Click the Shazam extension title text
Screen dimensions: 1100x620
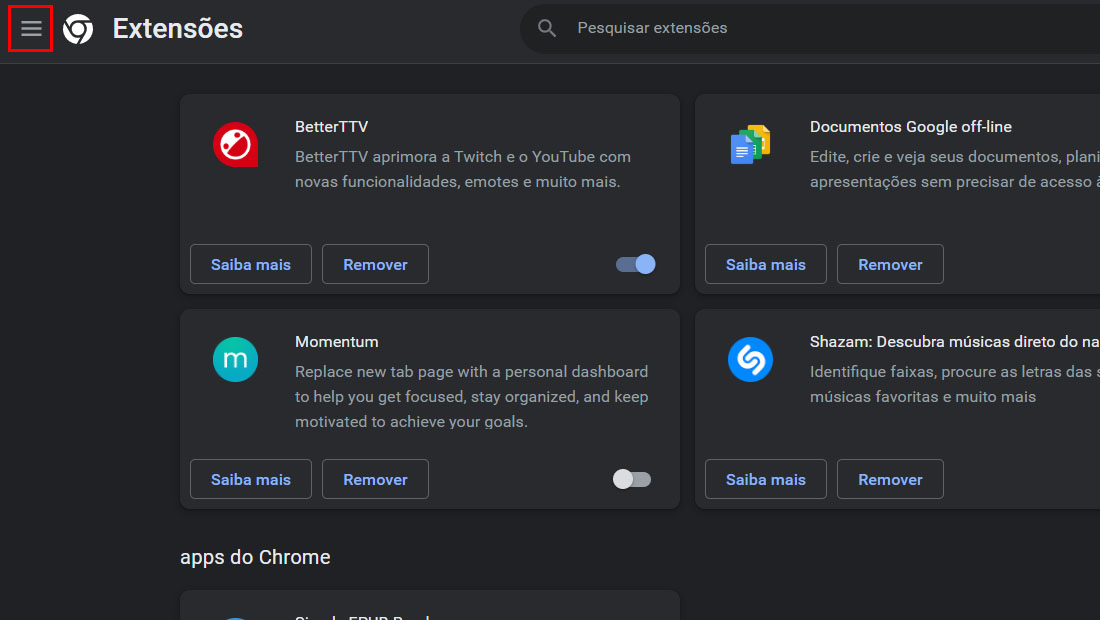(954, 342)
